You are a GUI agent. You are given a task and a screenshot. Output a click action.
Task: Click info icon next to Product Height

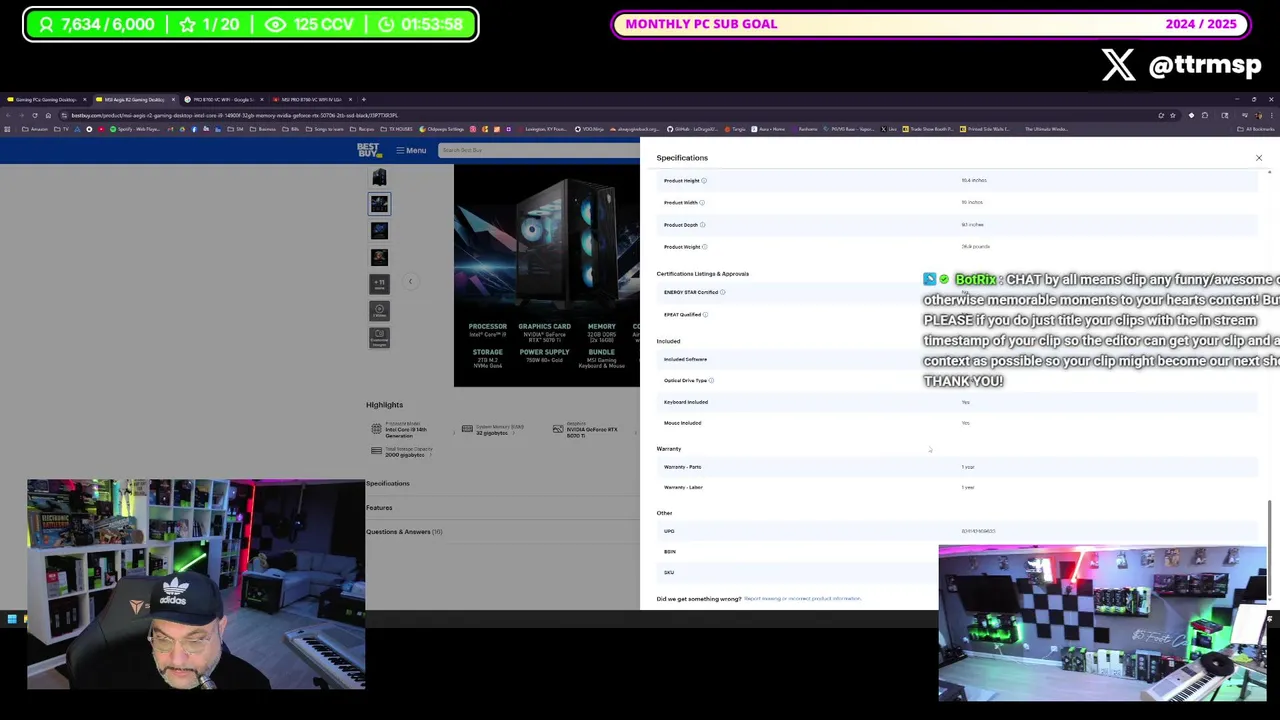(x=704, y=181)
